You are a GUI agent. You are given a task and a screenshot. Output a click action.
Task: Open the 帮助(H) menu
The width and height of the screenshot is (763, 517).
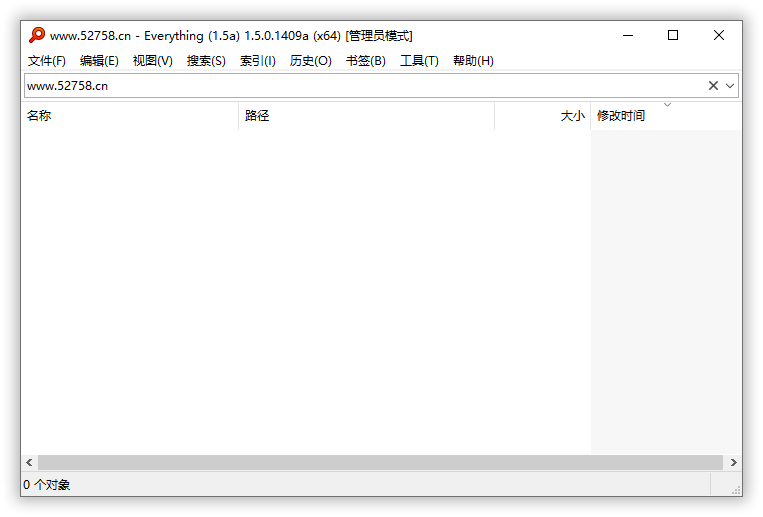[x=473, y=61]
